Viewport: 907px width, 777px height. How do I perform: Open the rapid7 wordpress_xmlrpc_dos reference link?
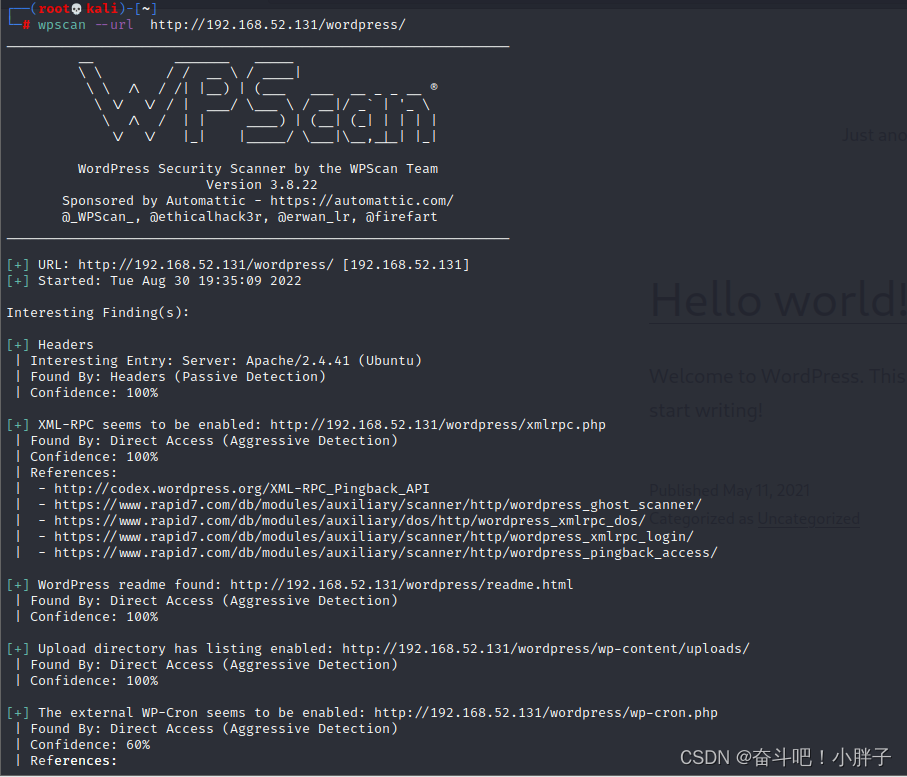click(349, 521)
